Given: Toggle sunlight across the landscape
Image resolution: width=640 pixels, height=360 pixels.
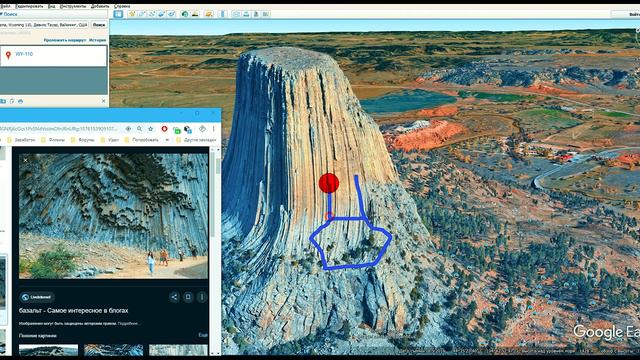Looking at the screenshot, I should (x=195, y=14).
